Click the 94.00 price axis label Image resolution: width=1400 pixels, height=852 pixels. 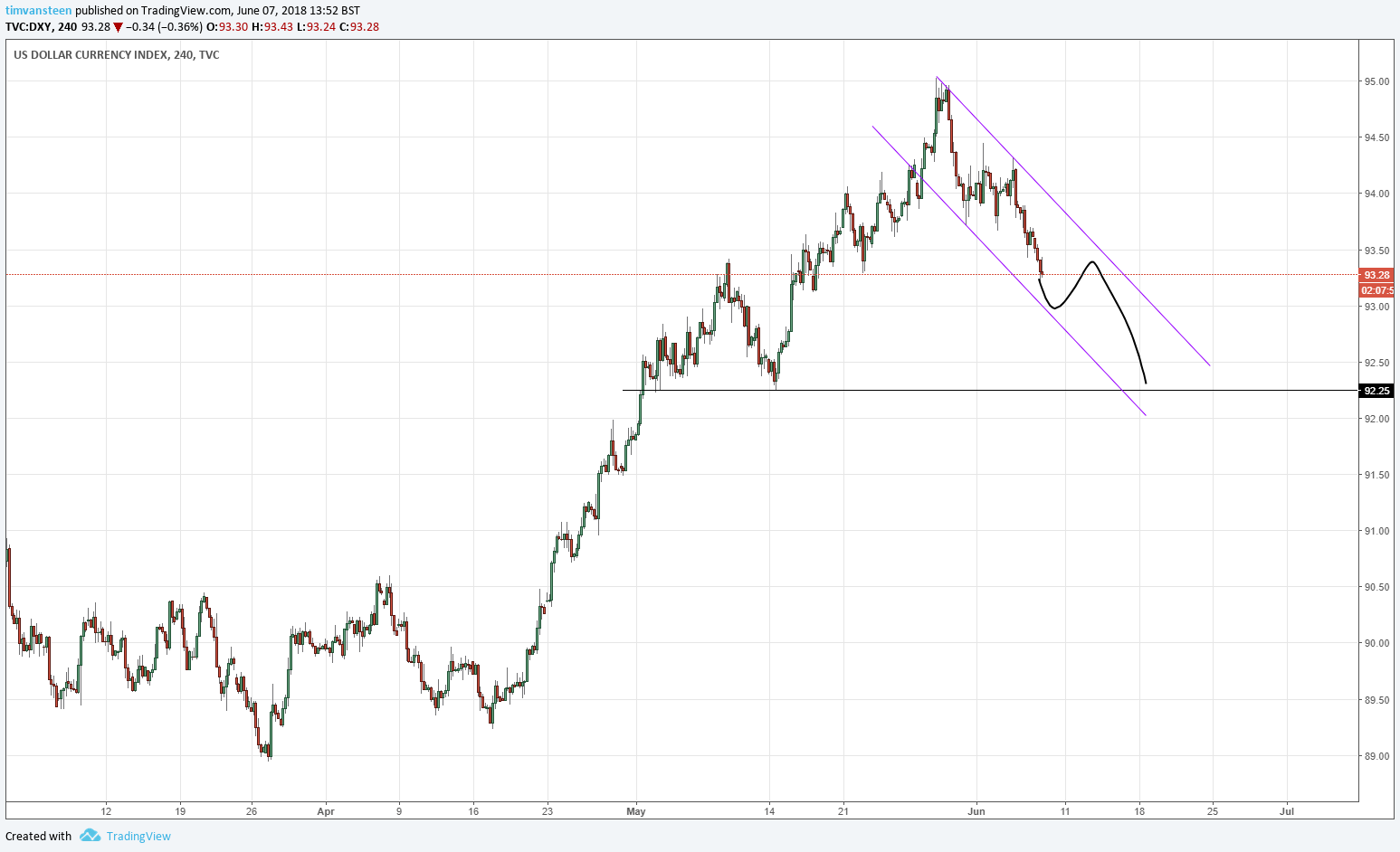click(1376, 194)
